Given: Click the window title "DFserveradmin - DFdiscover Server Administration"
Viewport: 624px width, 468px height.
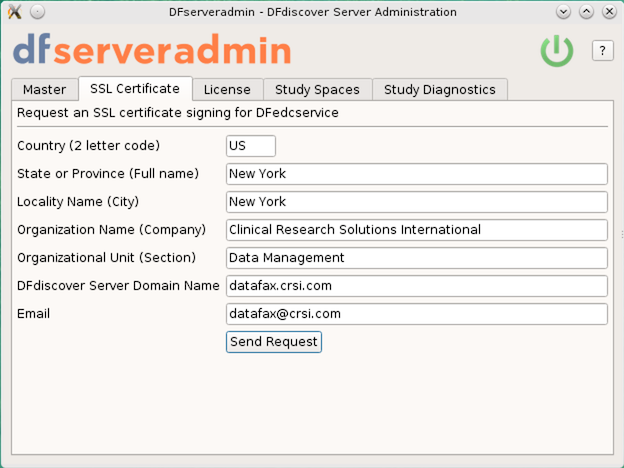Looking at the screenshot, I should coord(313,12).
